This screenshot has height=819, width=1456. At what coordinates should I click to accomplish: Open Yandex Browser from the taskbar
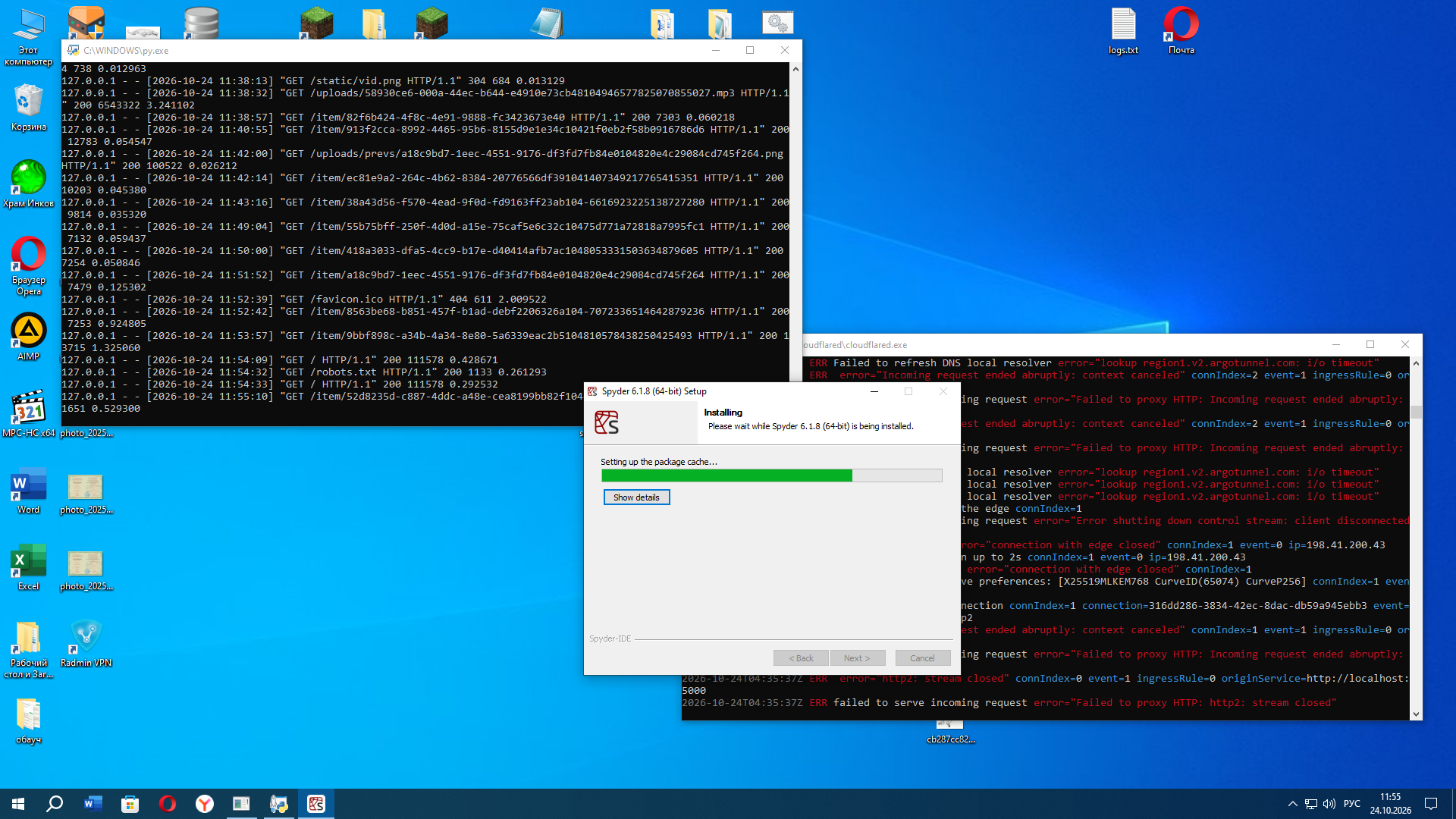(x=204, y=804)
